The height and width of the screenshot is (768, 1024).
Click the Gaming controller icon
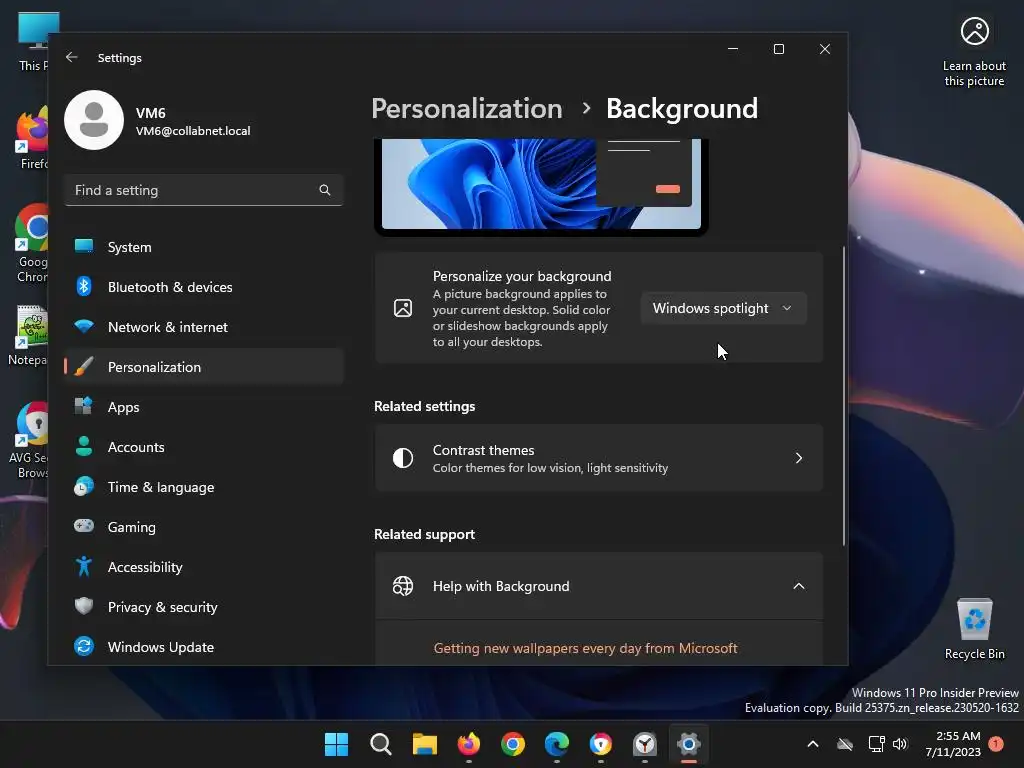tap(84, 526)
